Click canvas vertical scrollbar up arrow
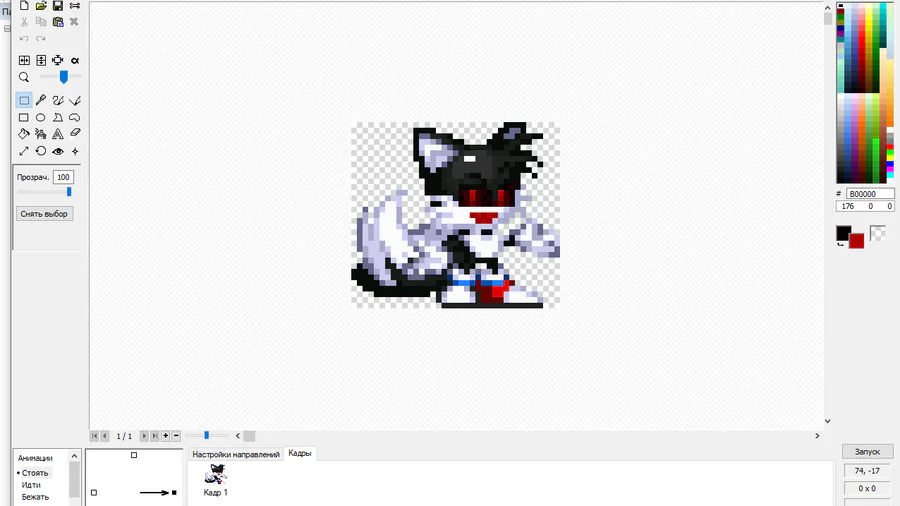 (x=828, y=7)
